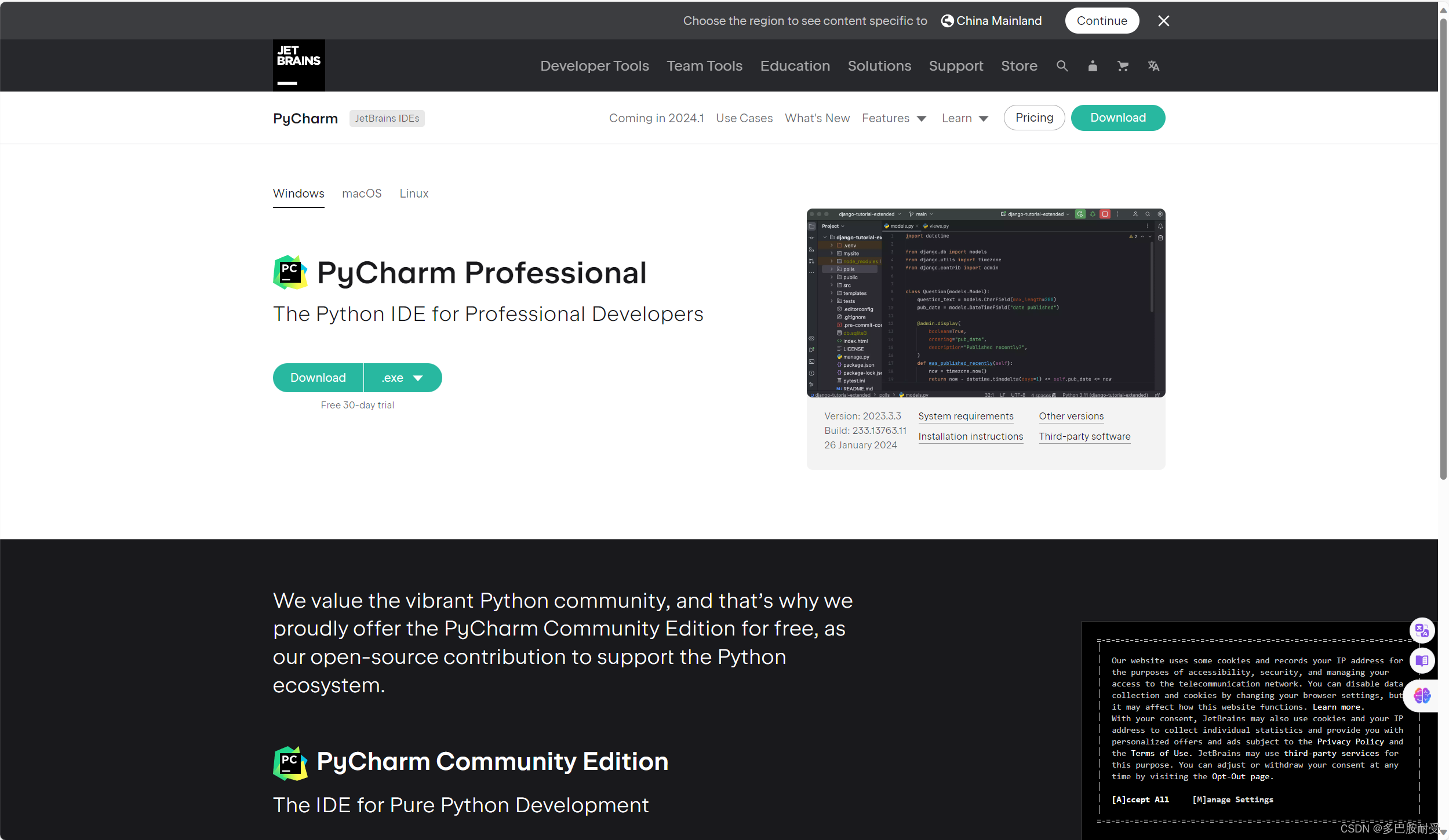Click the JetBrains IDEs tag
The image size is (1449, 840).
[387, 118]
